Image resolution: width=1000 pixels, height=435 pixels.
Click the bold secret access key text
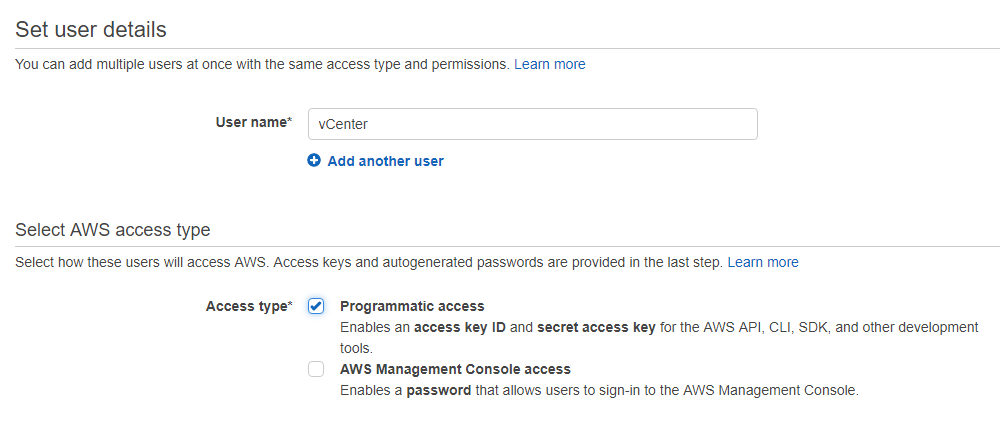coord(596,328)
